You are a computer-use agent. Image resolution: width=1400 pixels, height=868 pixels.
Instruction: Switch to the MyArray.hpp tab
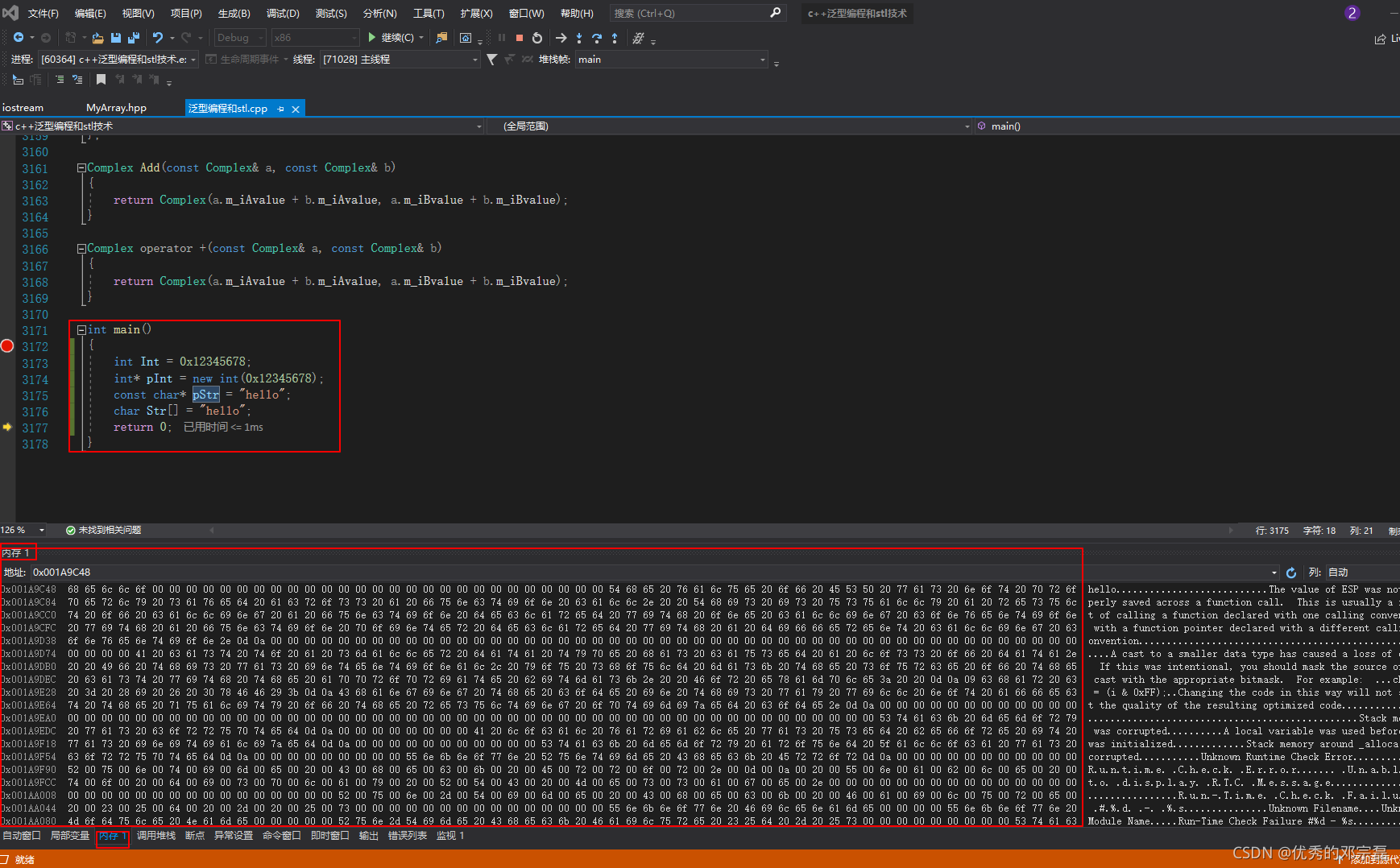[117, 108]
